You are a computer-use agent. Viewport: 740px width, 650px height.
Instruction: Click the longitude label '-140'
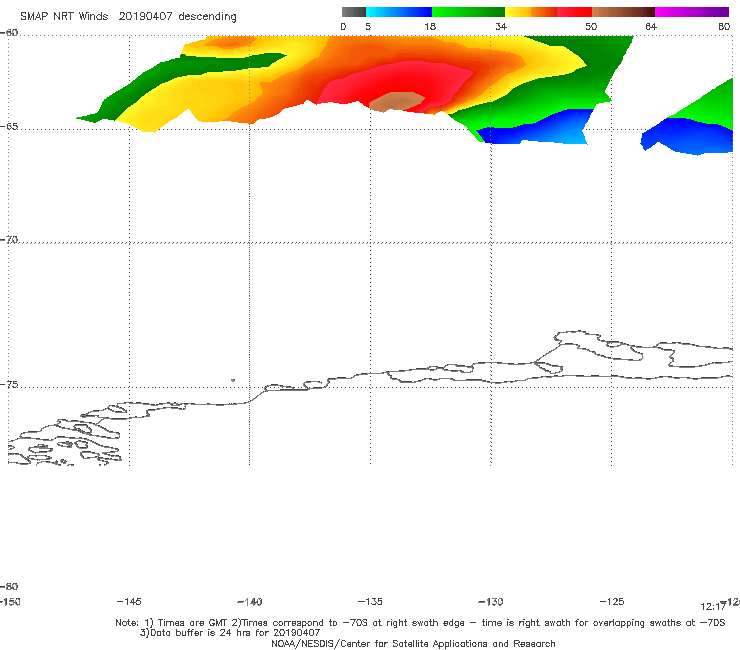tap(250, 601)
